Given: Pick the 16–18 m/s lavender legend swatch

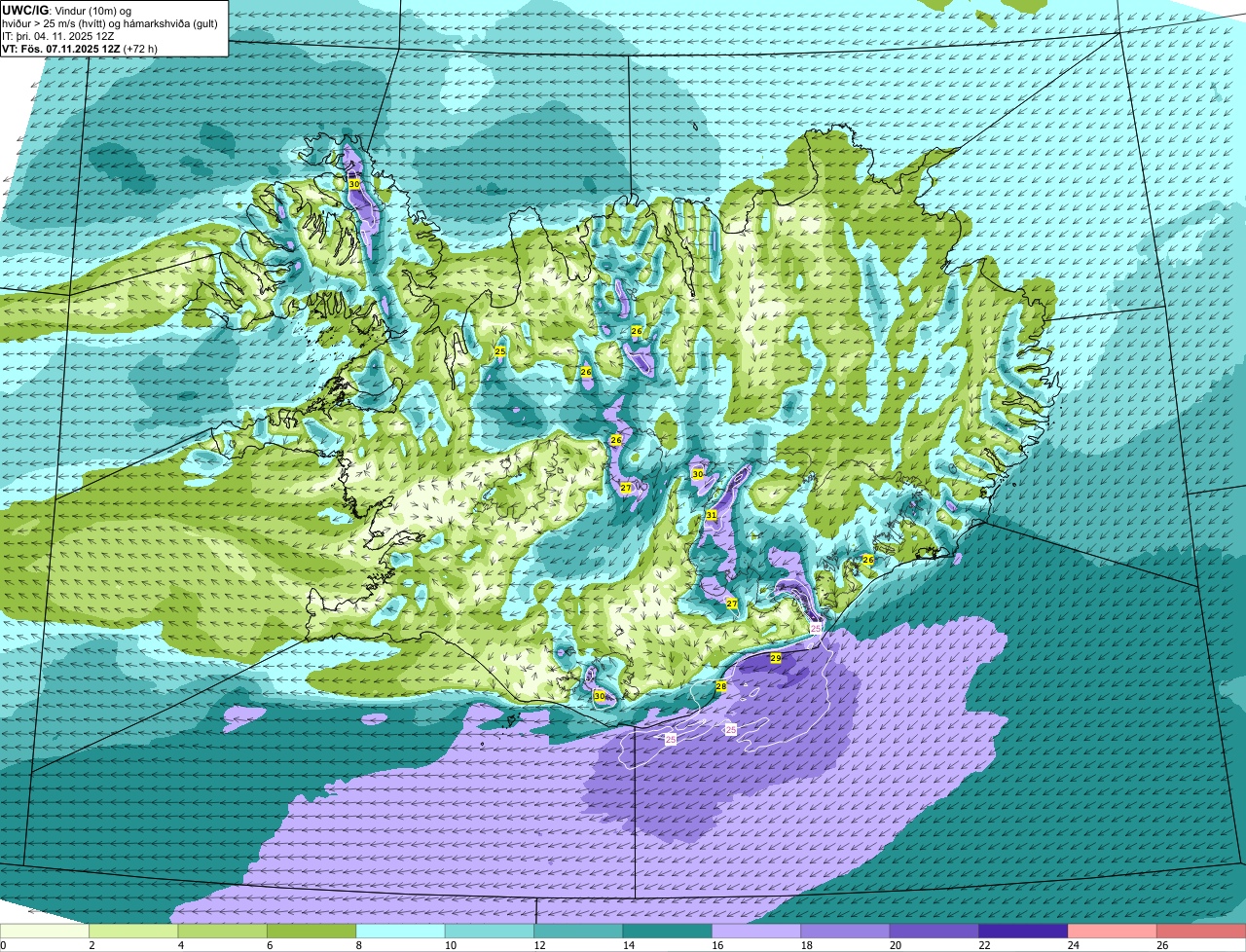Looking at the screenshot, I should tap(756, 931).
